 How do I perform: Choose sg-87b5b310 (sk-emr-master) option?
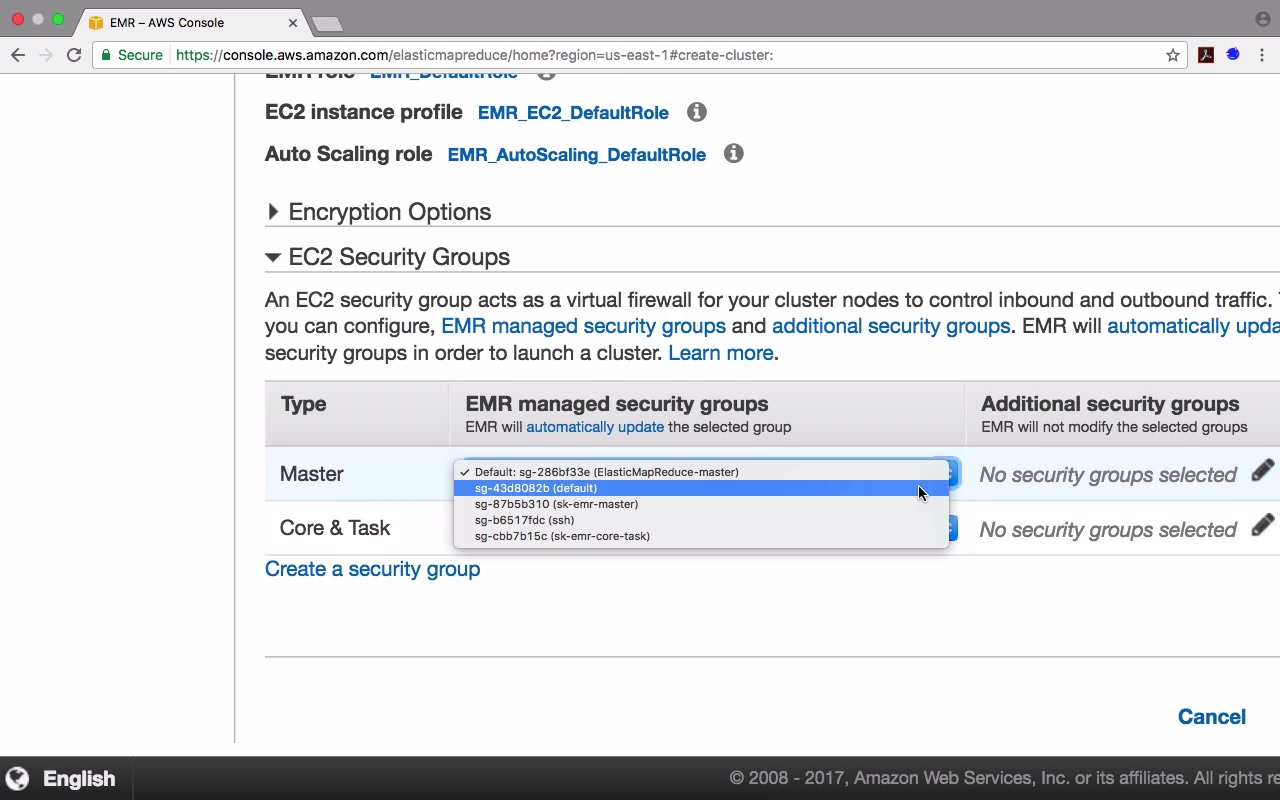coord(556,504)
